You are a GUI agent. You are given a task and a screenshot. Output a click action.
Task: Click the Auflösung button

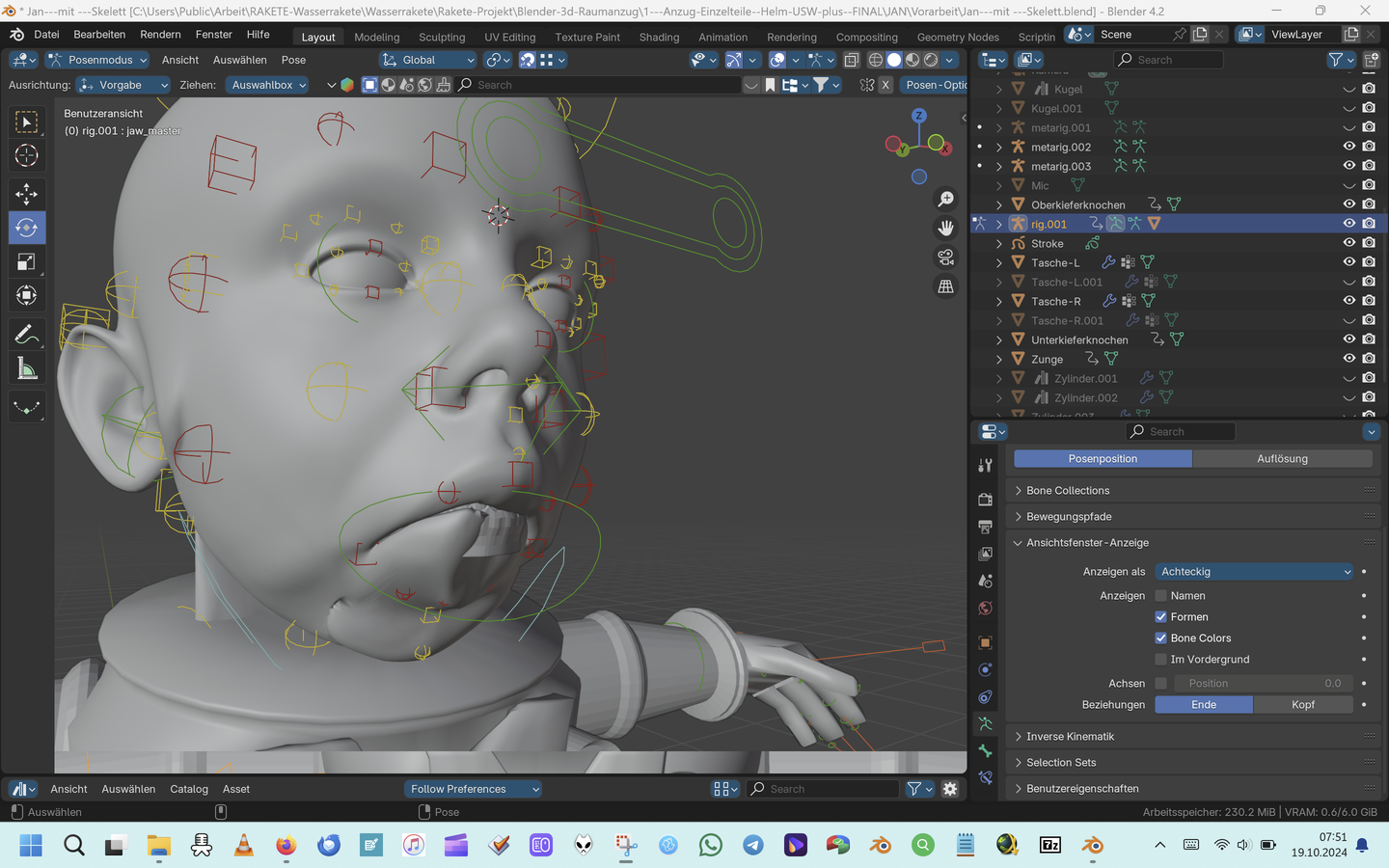coord(1282,459)
